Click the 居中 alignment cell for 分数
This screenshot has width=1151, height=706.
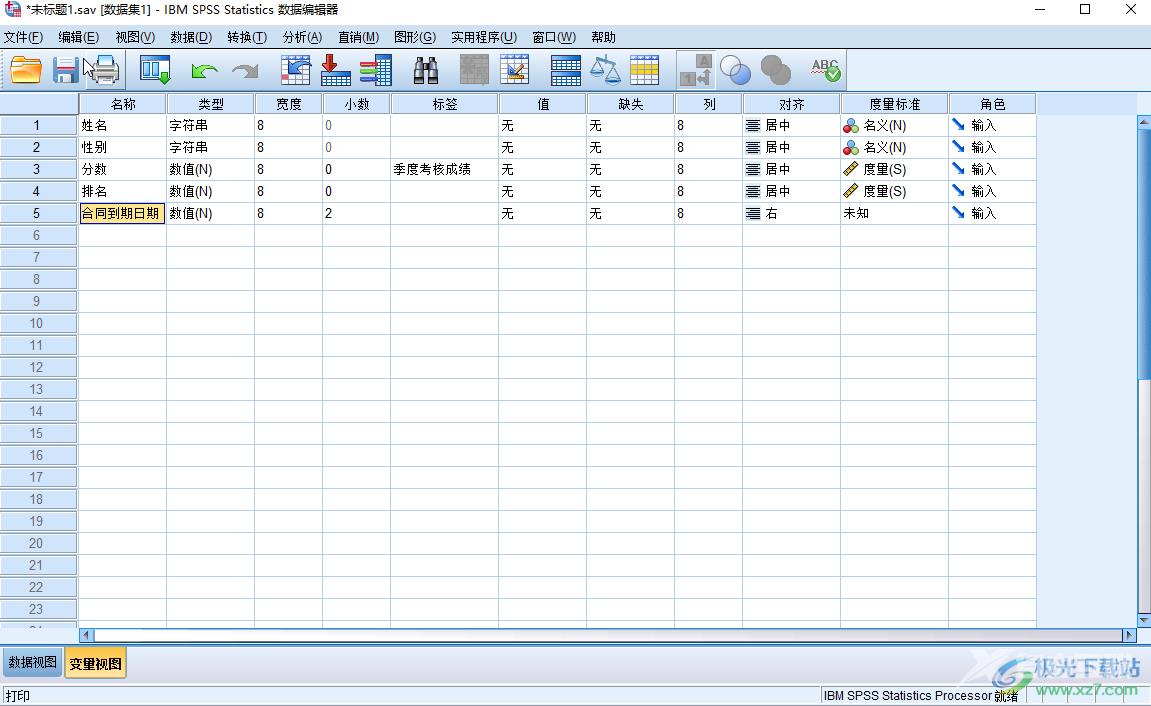(x=791, y=170)
